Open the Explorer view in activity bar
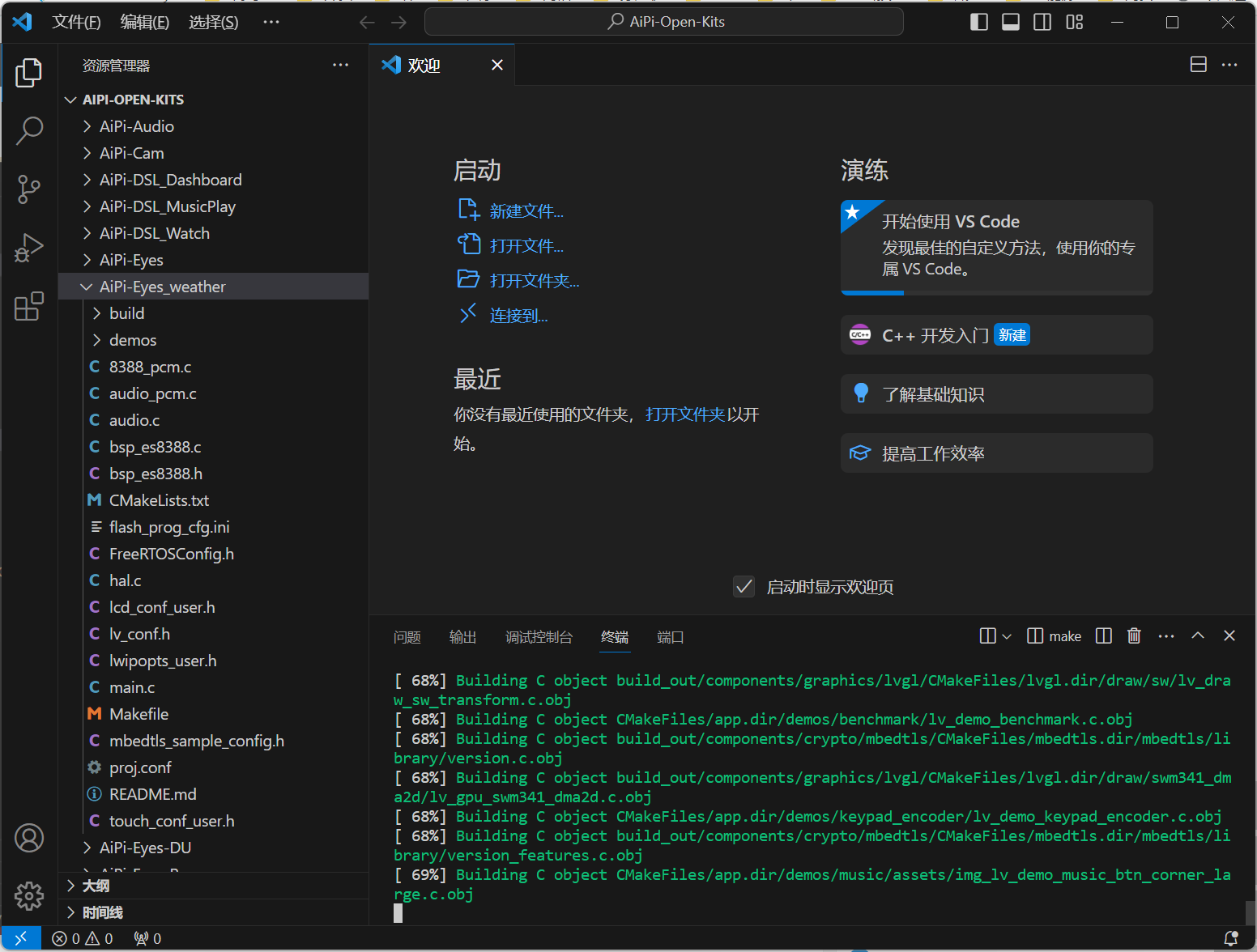 tap(29, 73)
